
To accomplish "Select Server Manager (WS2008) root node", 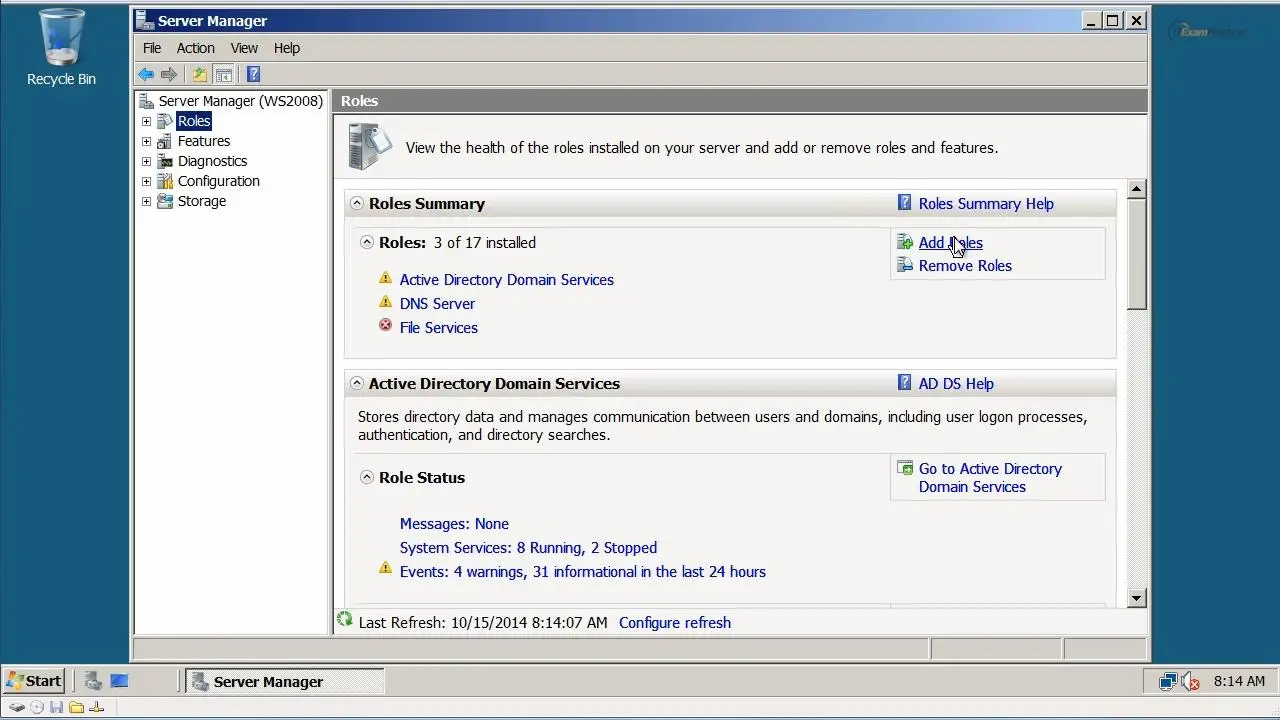I will [240, 101].
